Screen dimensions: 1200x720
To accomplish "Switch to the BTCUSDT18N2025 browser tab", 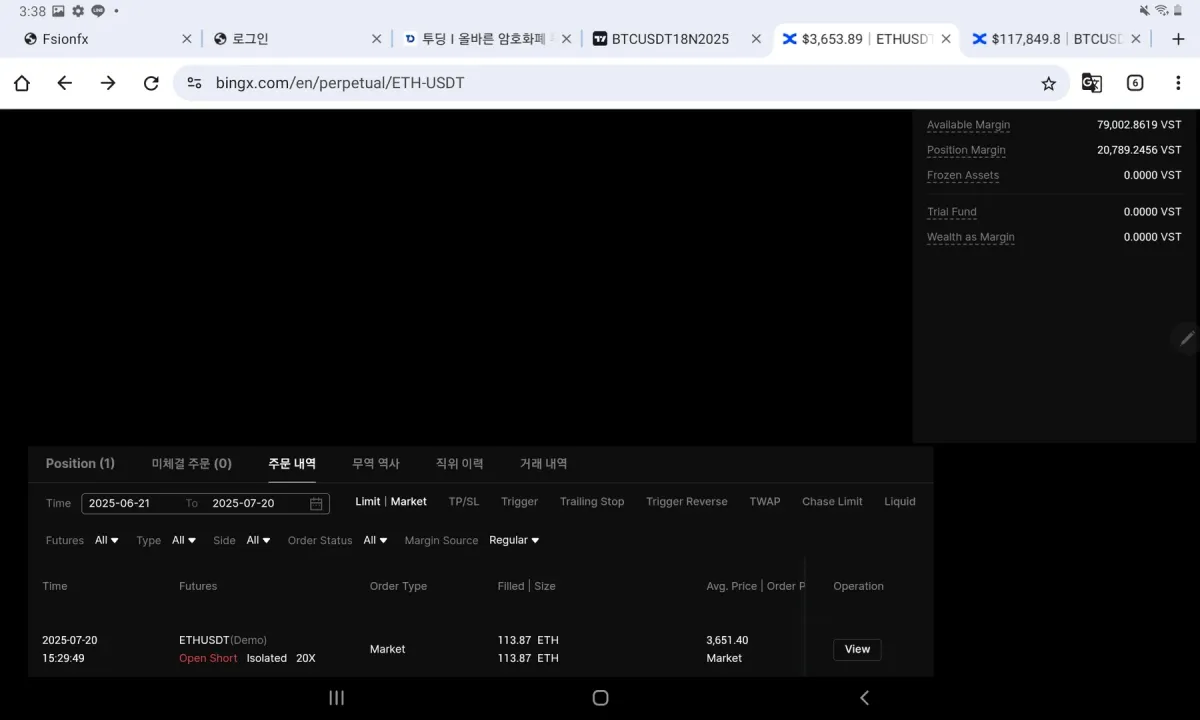I will coord(669,39).
